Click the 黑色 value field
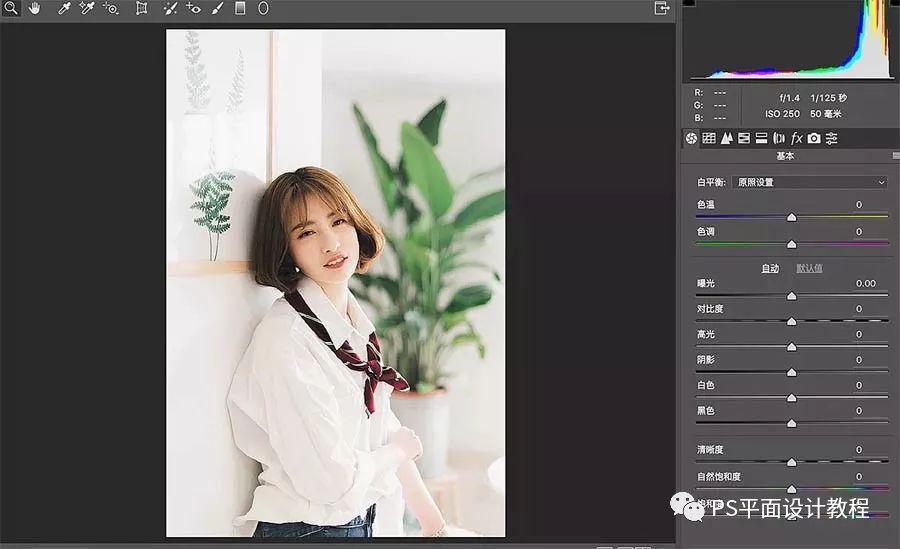The width and height of the screenshot is (900, 549). pos(859,411)
